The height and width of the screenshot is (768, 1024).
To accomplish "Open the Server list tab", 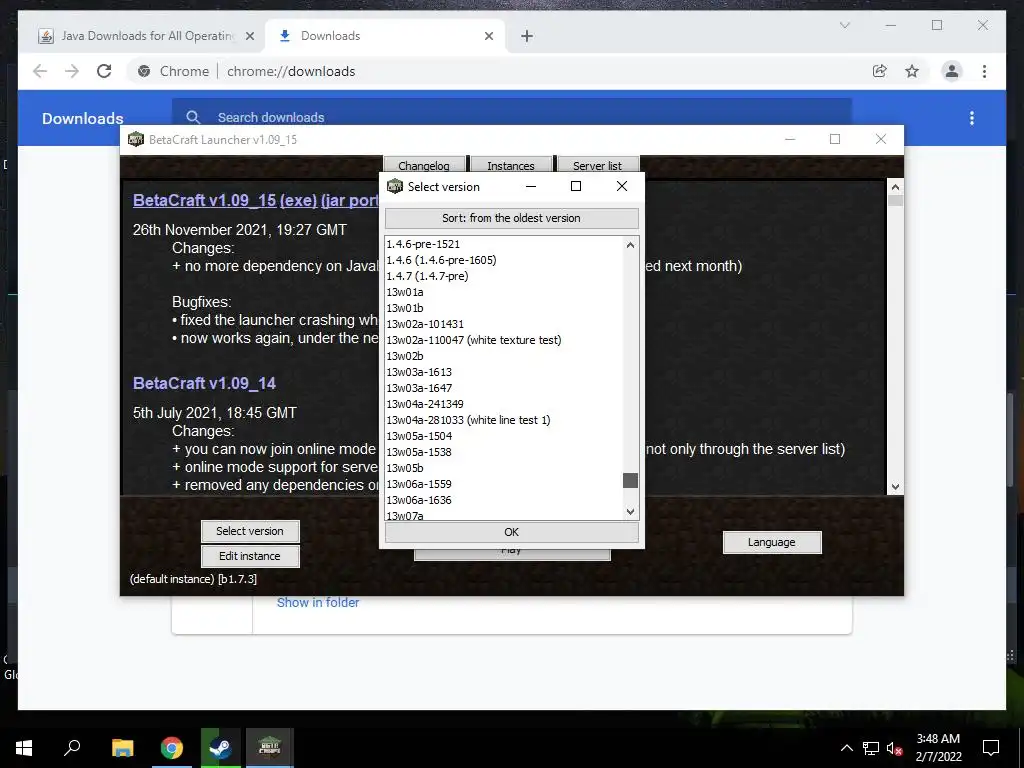I will point(597,166).
